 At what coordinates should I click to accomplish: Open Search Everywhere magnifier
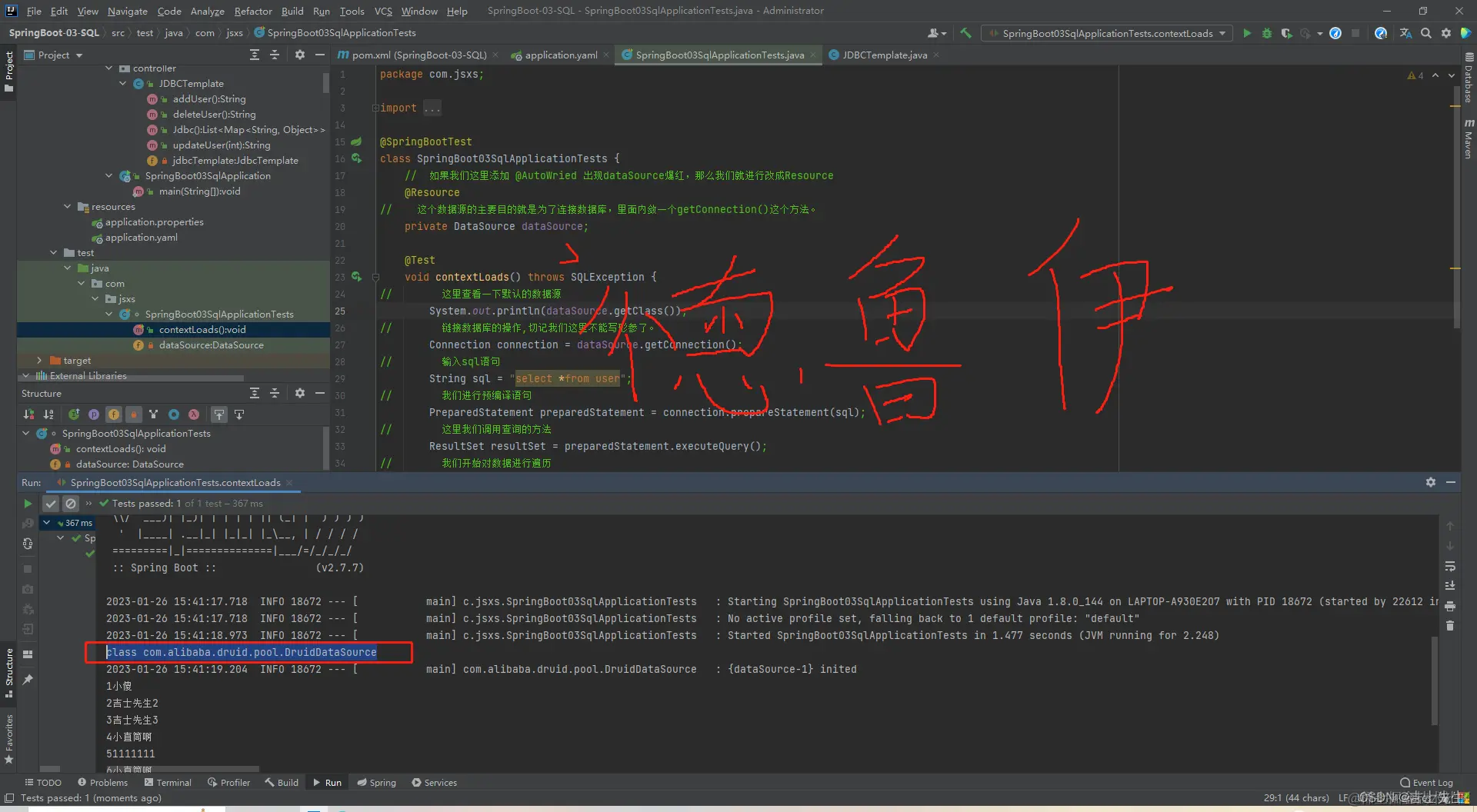tap(1426, 33)
